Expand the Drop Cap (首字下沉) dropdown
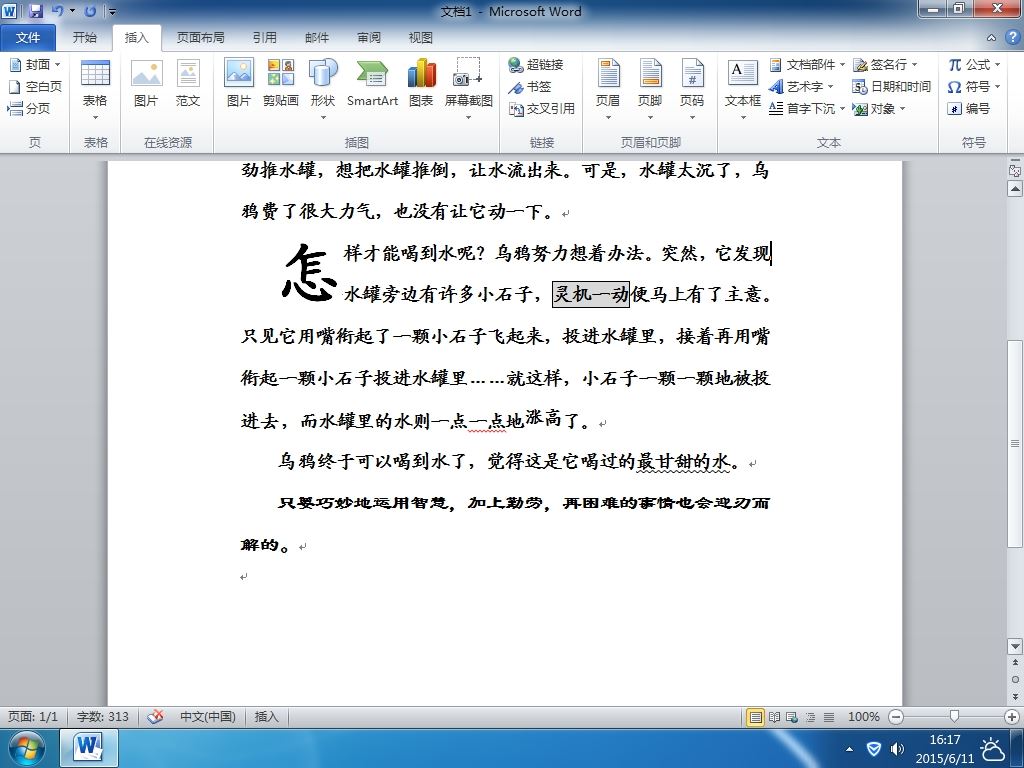This screenshot has height=768, width=1024. [x=842, y=108]
